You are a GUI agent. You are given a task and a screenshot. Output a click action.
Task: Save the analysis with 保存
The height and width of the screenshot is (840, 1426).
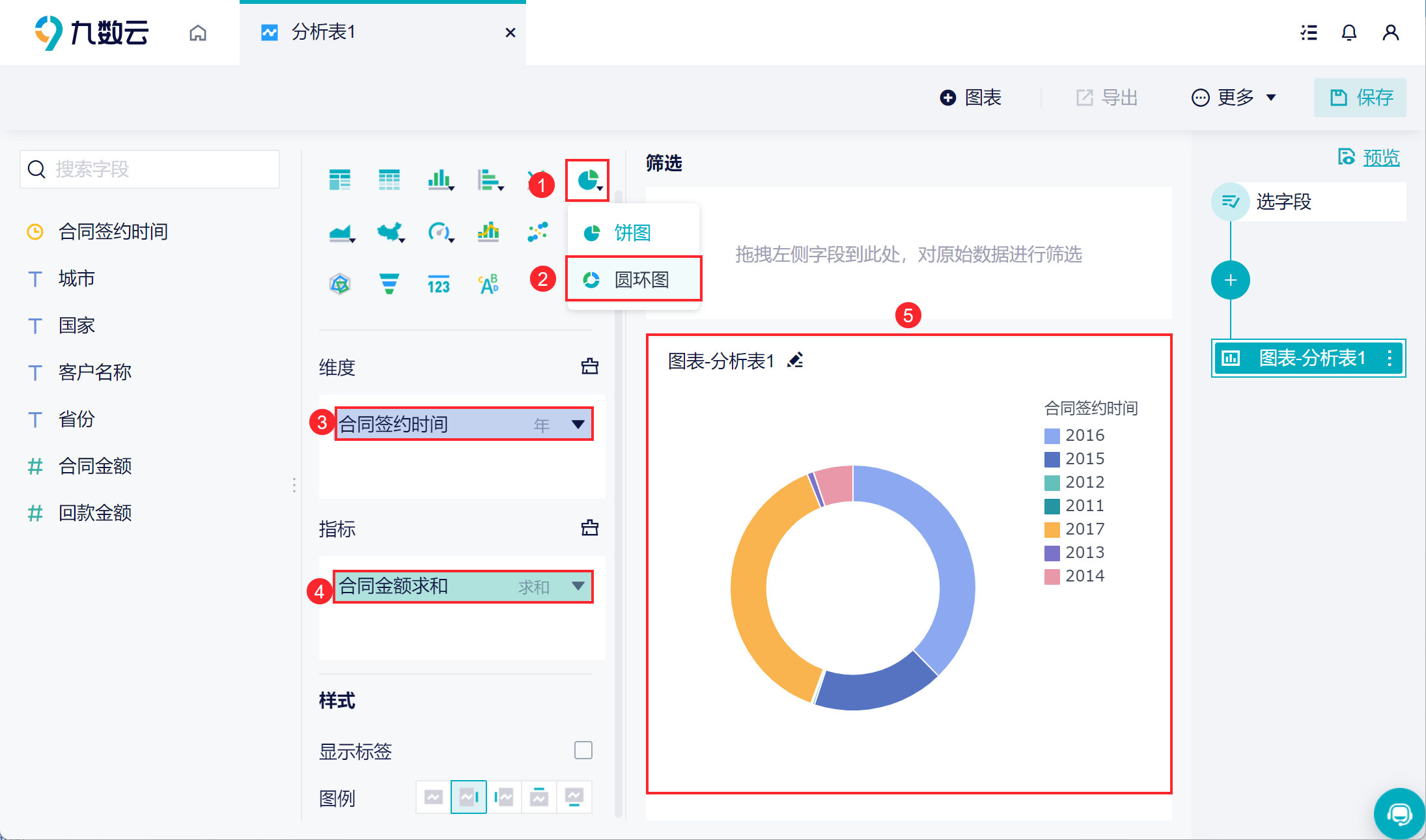click(1360, 98)
